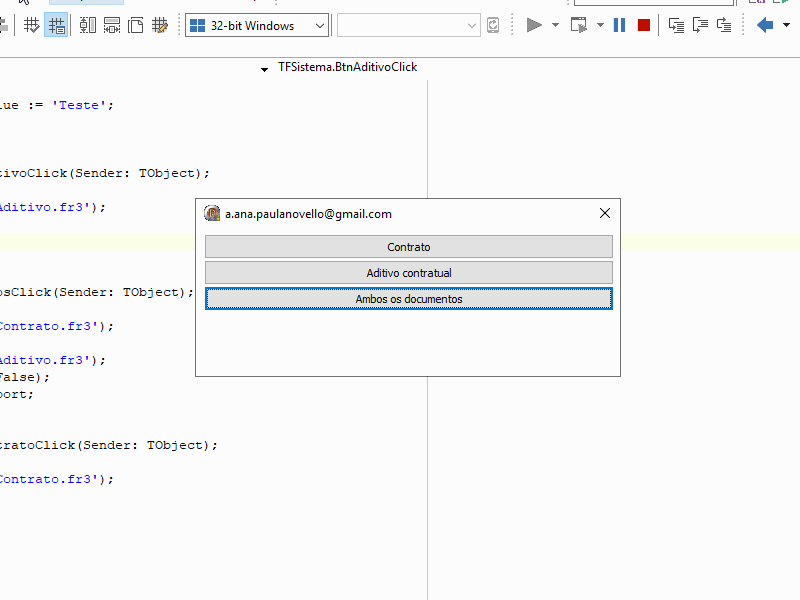Open the empty device combo box
The width and height of the screenshot is (800, 600).
409,25
